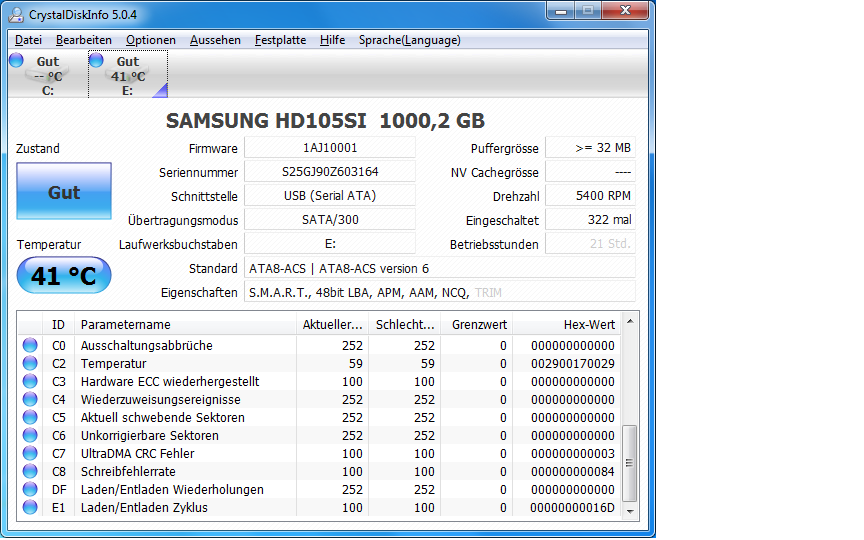Click status orb of E1 Laden/Entladen Zyklus row
Viewport: 864px width, 540px height.
pos(30,507)
